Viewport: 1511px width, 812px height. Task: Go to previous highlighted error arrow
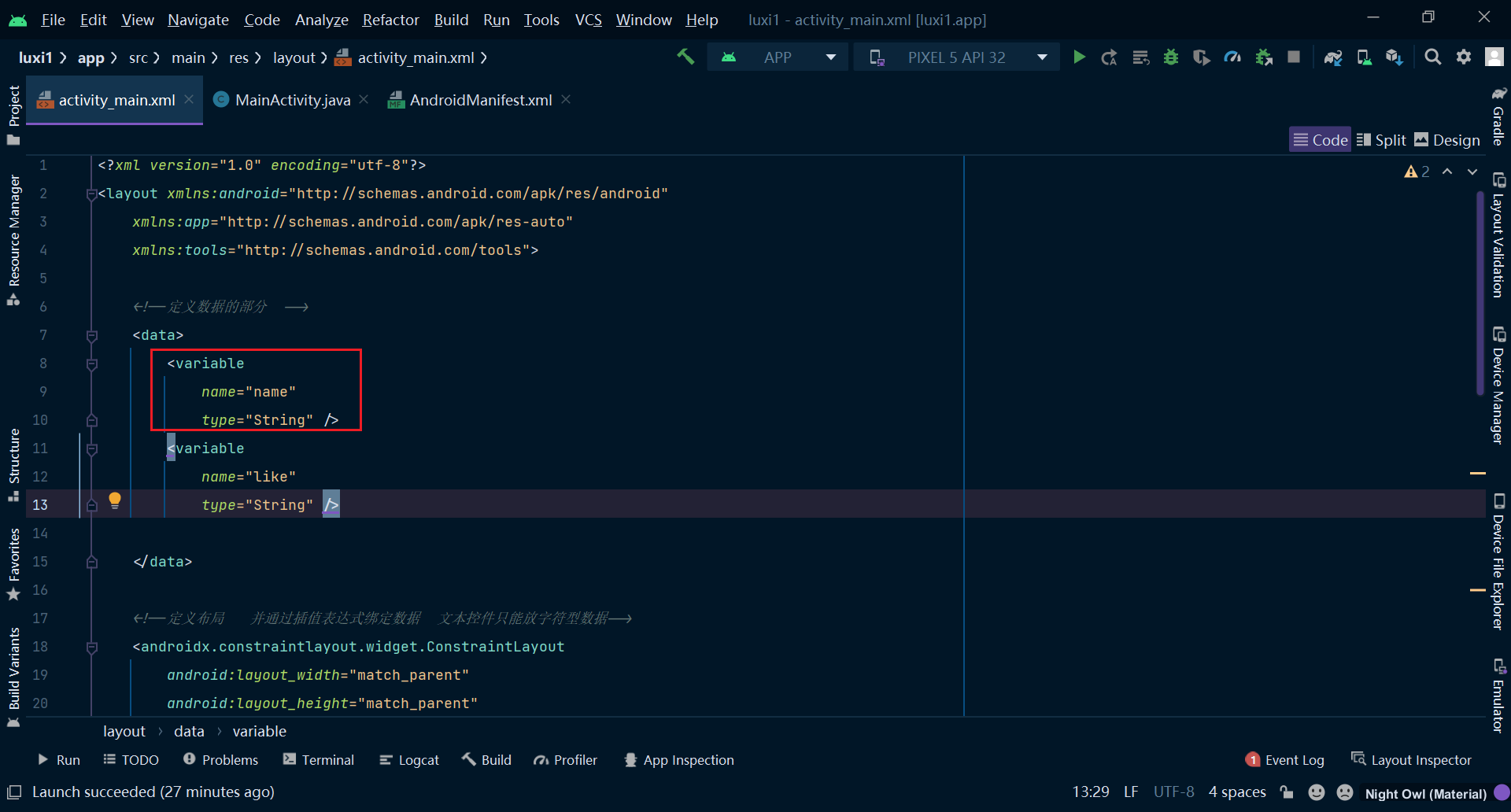[1447, 172]
